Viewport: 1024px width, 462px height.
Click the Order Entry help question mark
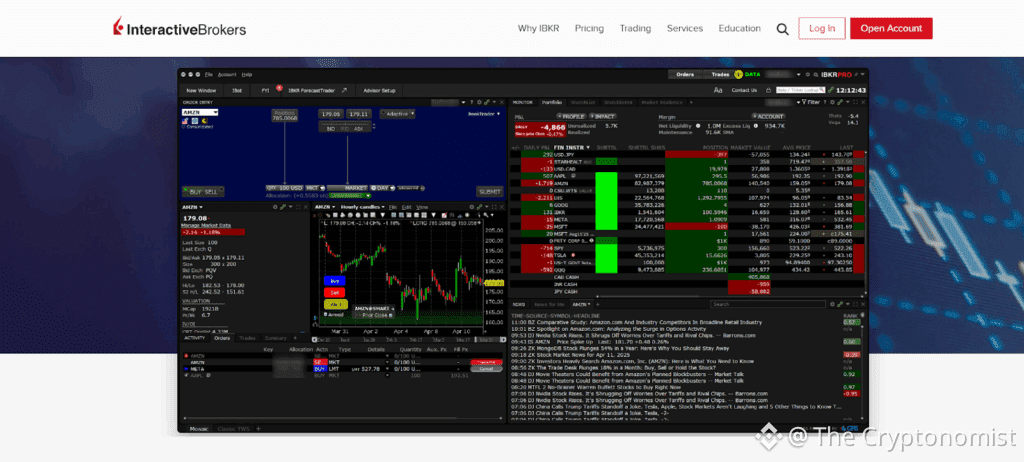[471, 103]
